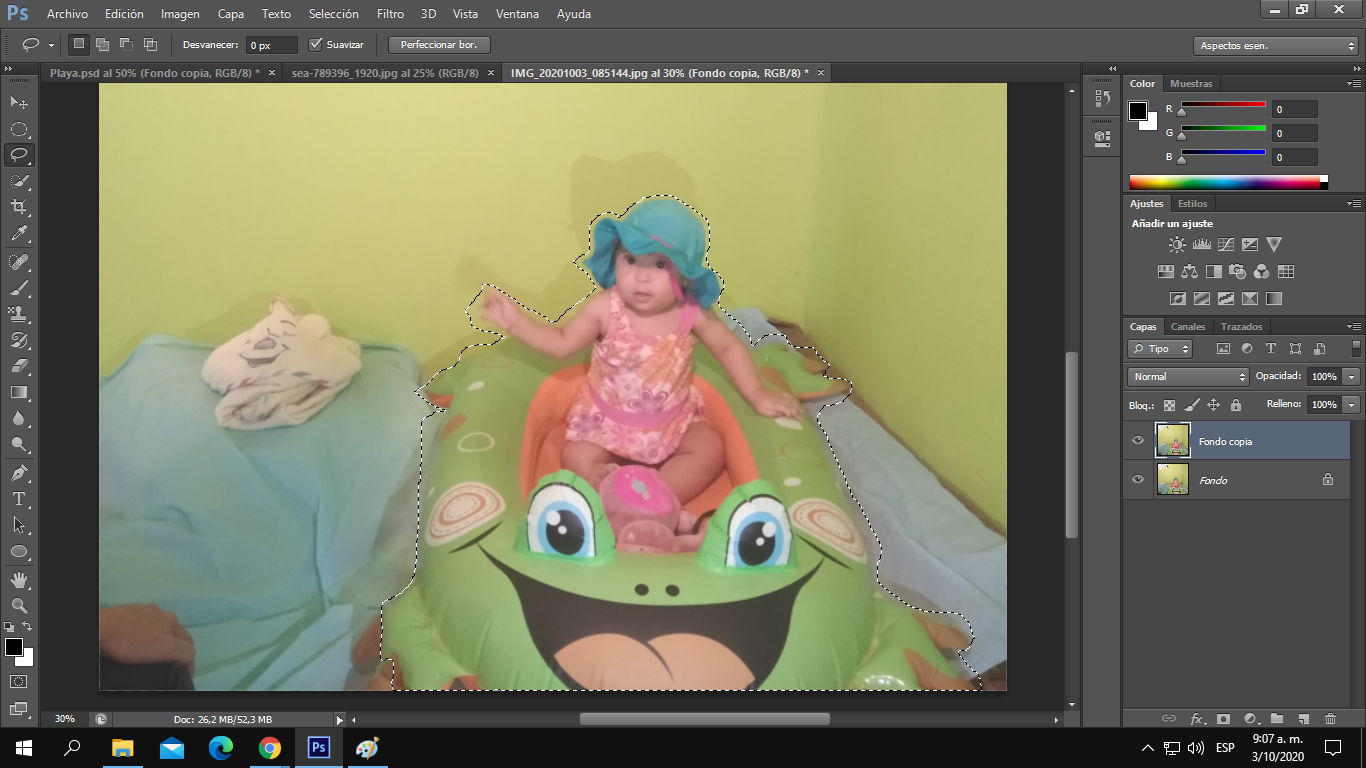Choose Intersect with selection mode
Viewport: 1366px width, 768px height.
click(x=150, y=44)
